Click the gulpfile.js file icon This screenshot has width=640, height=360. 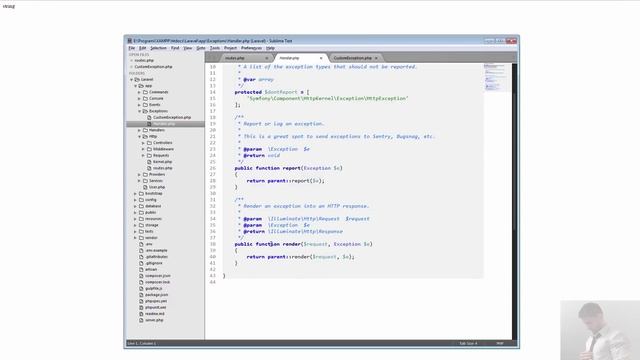[x=141, y=289]
